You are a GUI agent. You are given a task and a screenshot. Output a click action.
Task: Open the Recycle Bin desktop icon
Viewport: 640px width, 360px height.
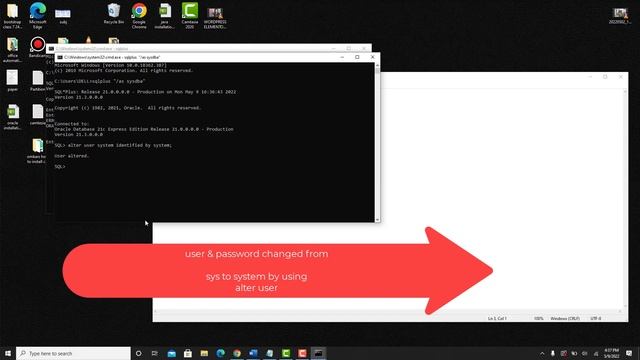coord(113,14)
